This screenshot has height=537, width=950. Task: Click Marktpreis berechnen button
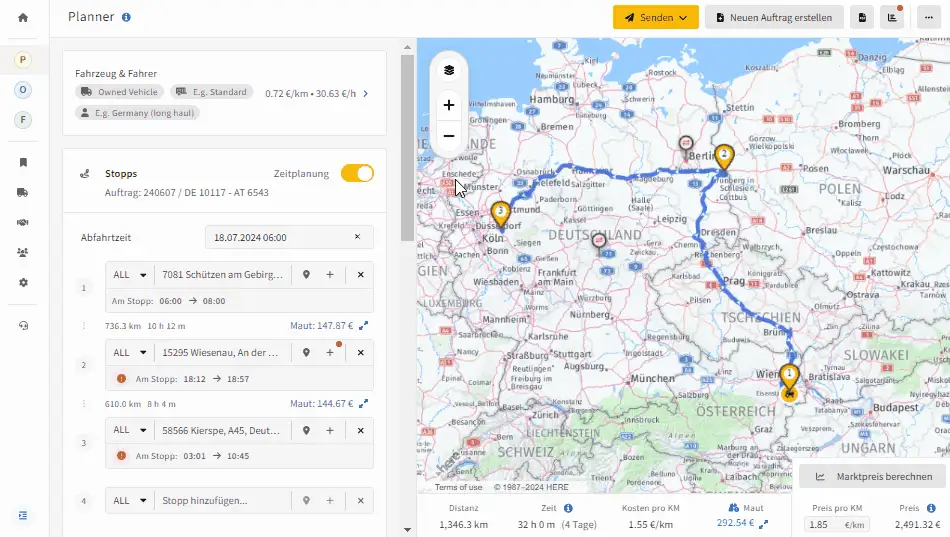872,476
